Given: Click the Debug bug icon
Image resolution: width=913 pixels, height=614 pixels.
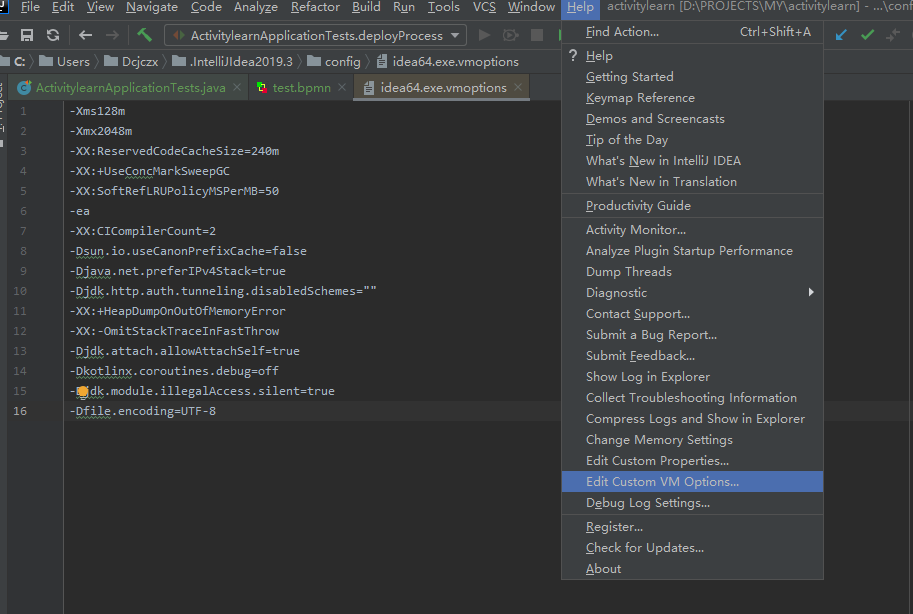Looking at the screenshot, I should tap(511, 36).
